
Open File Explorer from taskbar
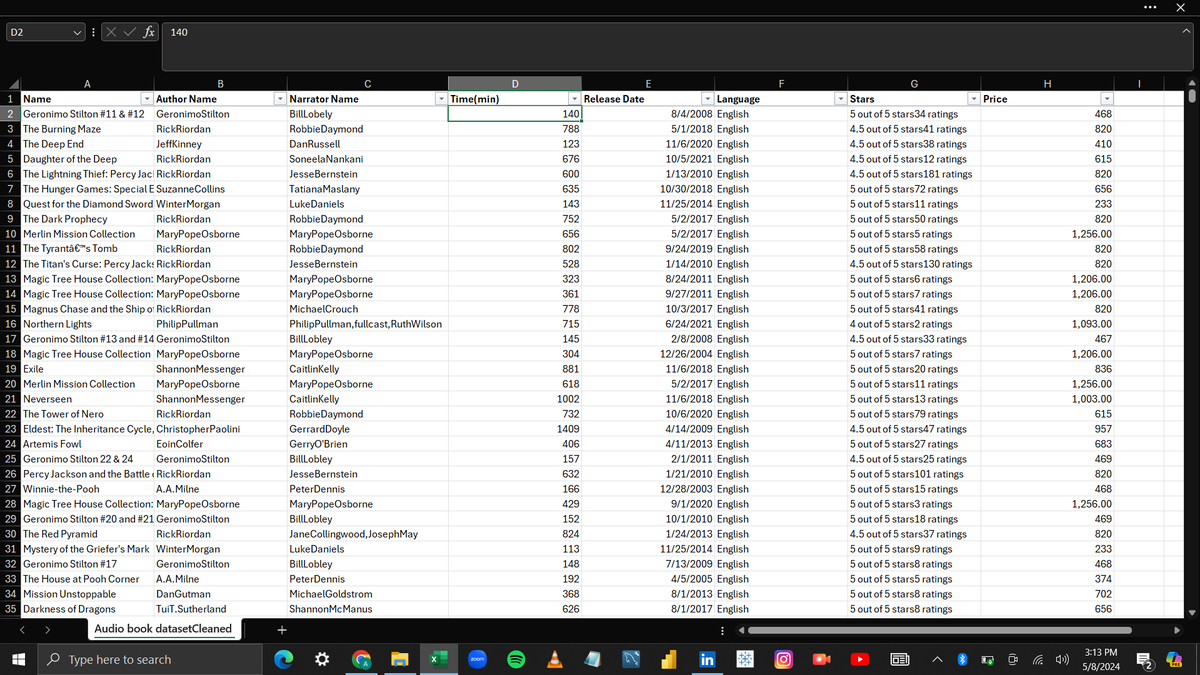click(399, 660)
